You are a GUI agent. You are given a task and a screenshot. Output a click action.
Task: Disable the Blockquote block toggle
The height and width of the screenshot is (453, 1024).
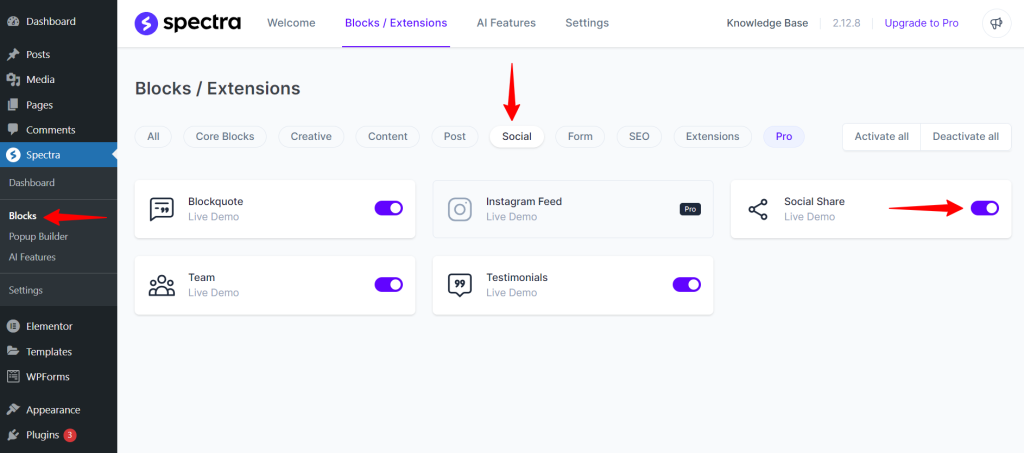pos(388,208)
